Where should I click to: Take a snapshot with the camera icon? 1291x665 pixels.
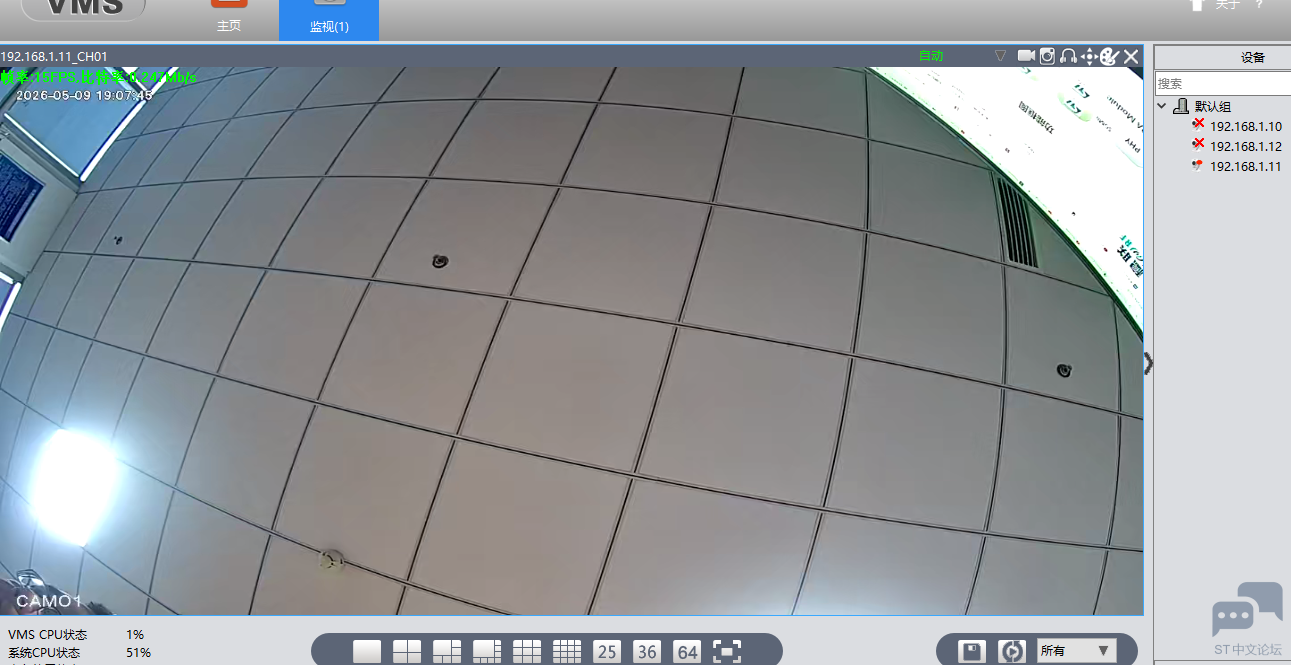coord(1047,56)
